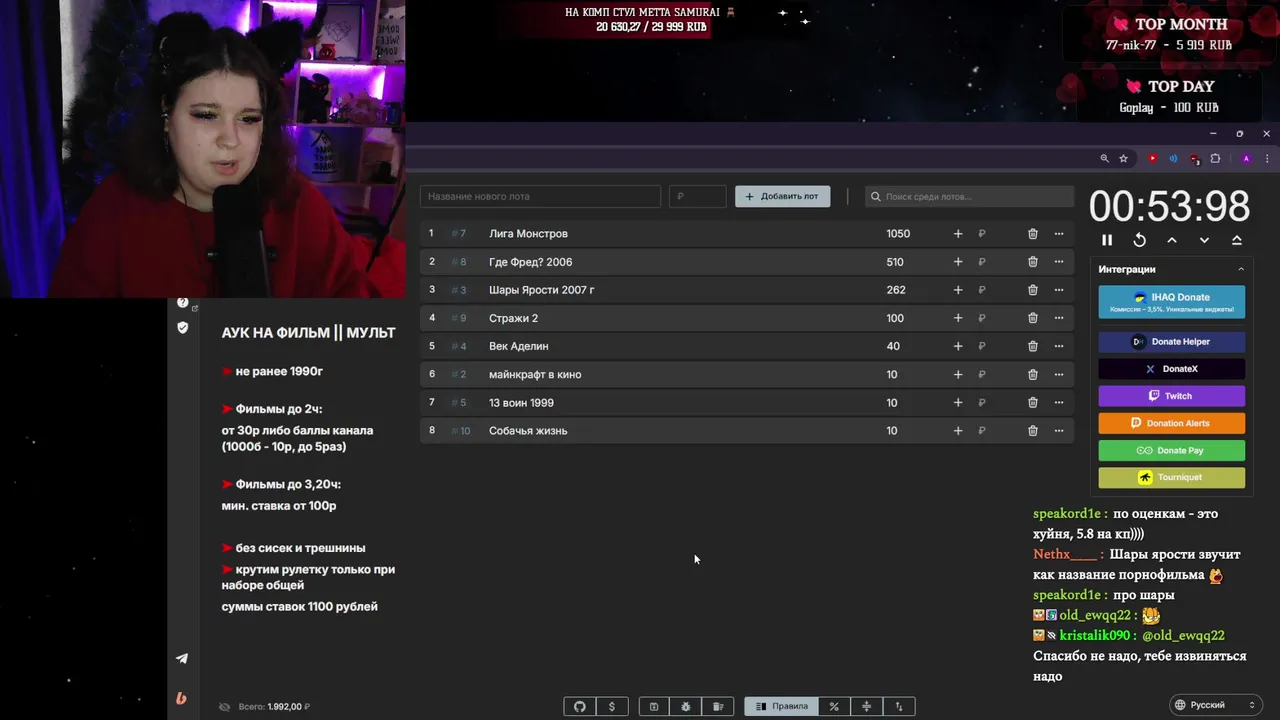
Task: Open the browser extensions puzzle icon
Action: pos(1215,158)
